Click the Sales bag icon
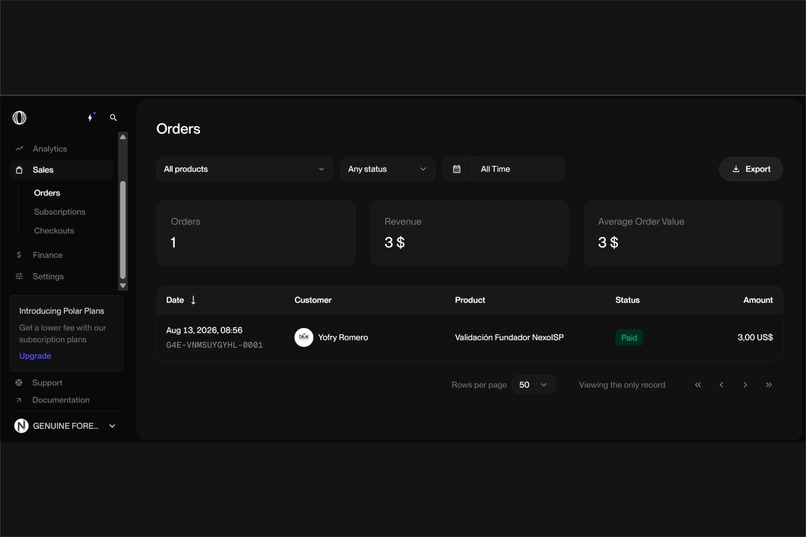The image size is (806, 537). point(19,170)
